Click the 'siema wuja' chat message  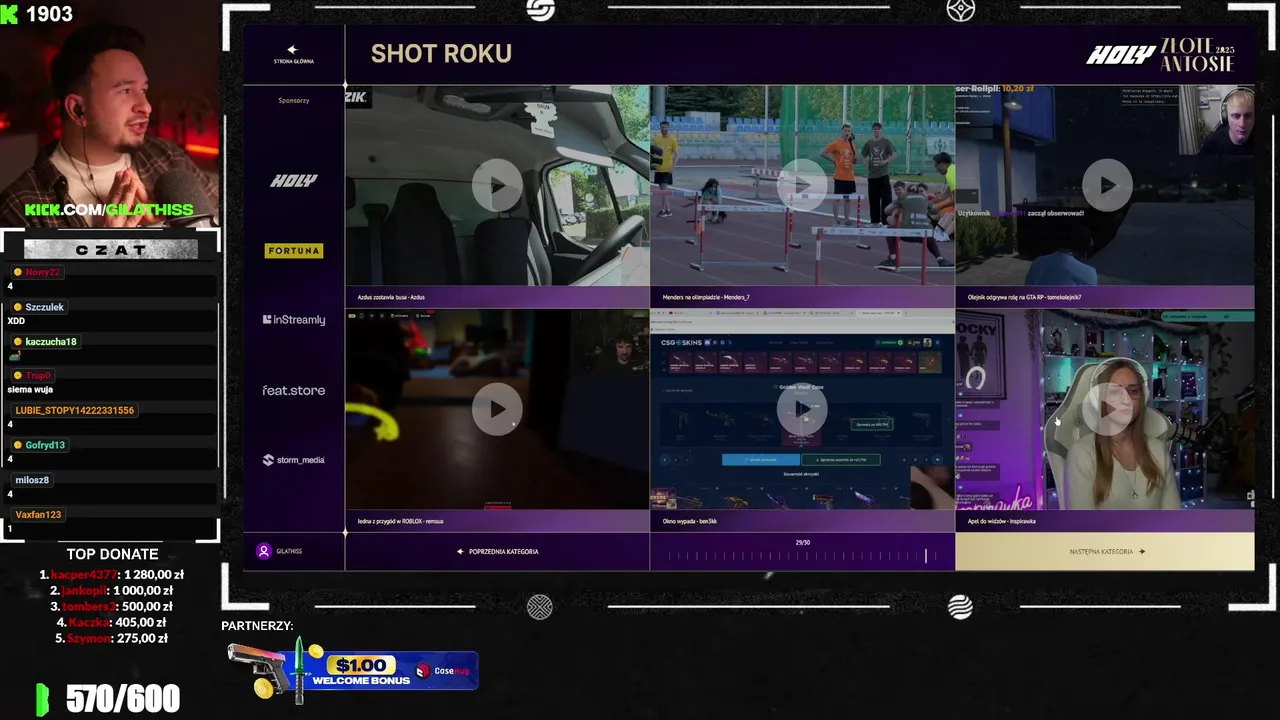click(30, 390)
